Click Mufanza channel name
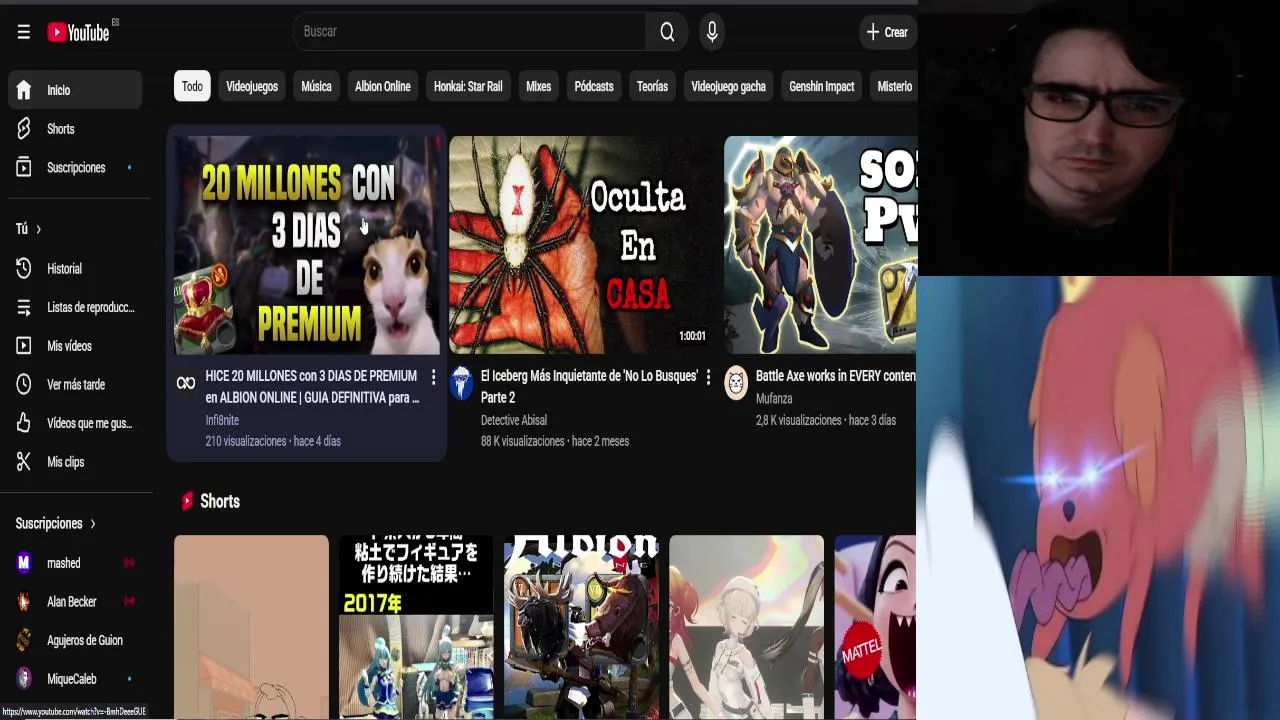 click(774, 398)
